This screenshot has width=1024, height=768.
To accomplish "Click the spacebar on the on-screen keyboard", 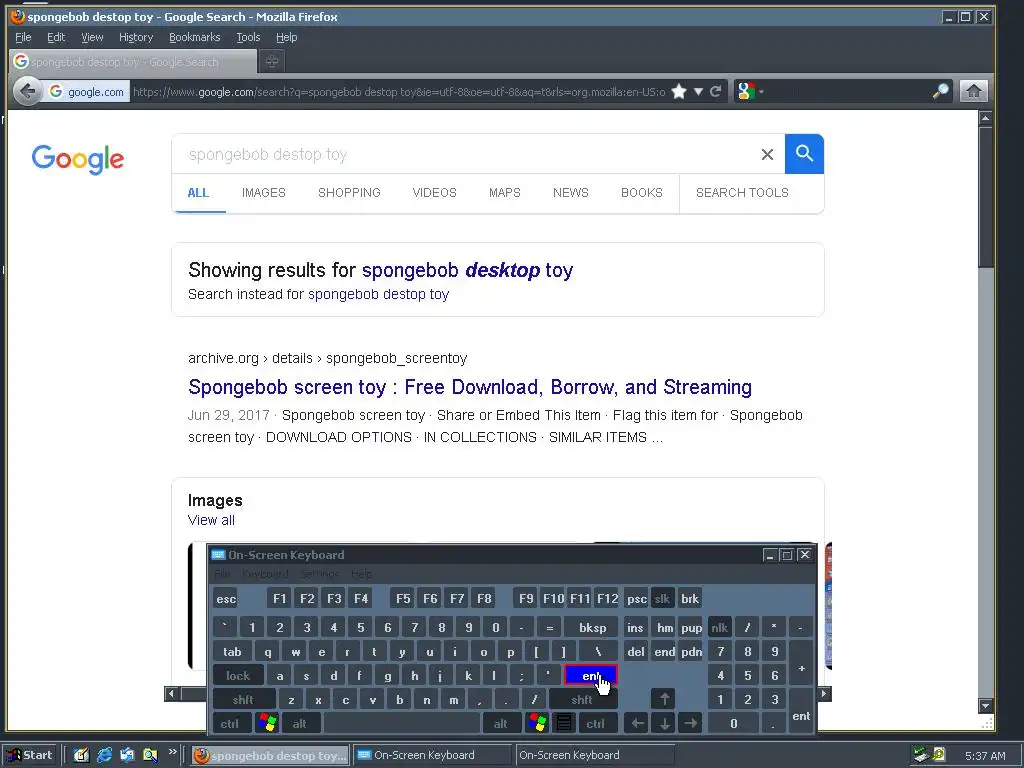I will click(x=402, y=723).
